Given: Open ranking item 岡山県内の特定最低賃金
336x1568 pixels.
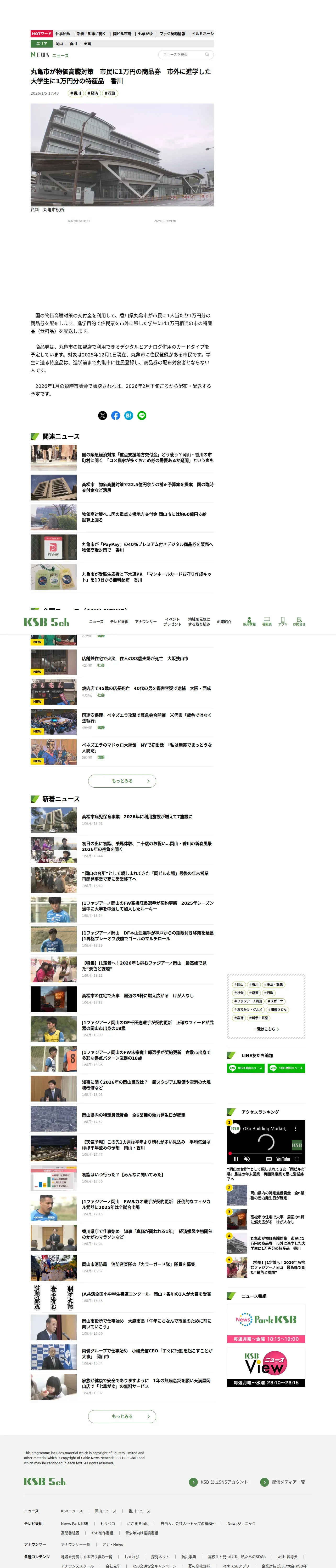Looking at the screenshot, I should click(x=266, y=1196).
